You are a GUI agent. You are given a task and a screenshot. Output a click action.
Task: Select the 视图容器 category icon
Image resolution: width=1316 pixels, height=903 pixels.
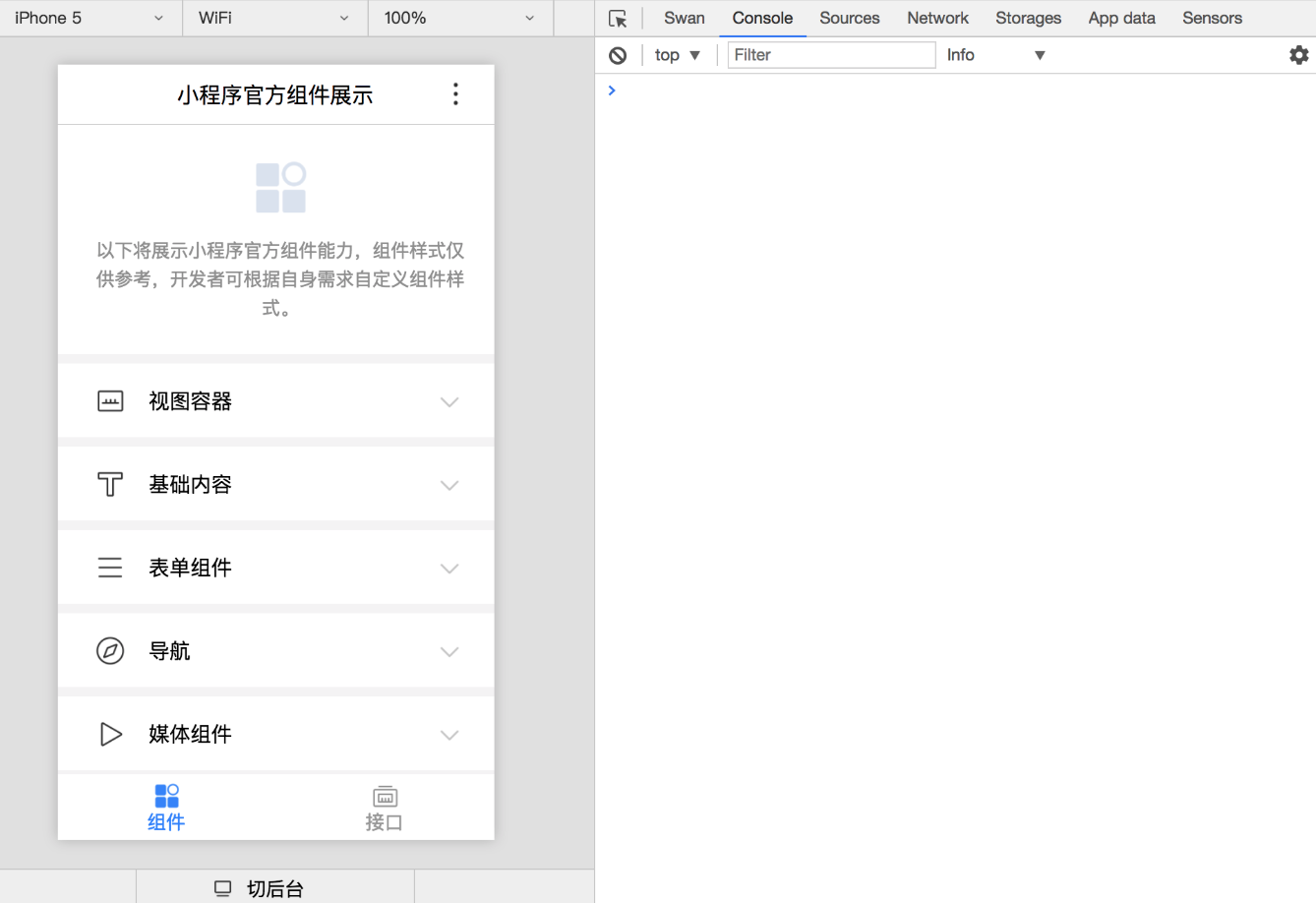(110, 400)
